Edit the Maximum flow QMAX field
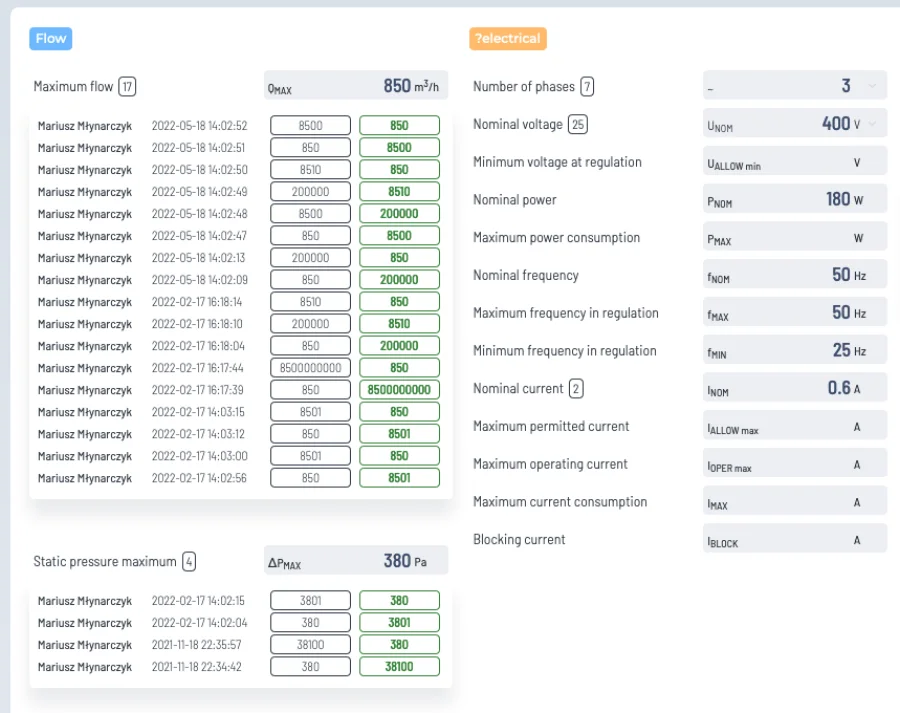 tap(356, 86)
